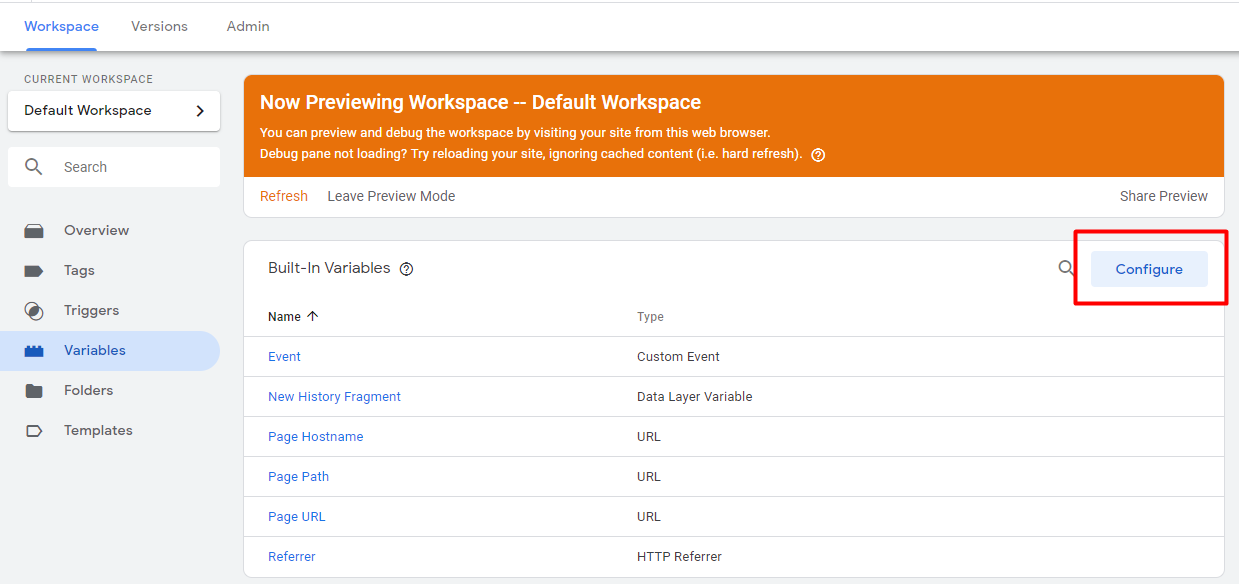1239x584 pixels.
Task: Click Share Preview
Action: [1163, 196]
